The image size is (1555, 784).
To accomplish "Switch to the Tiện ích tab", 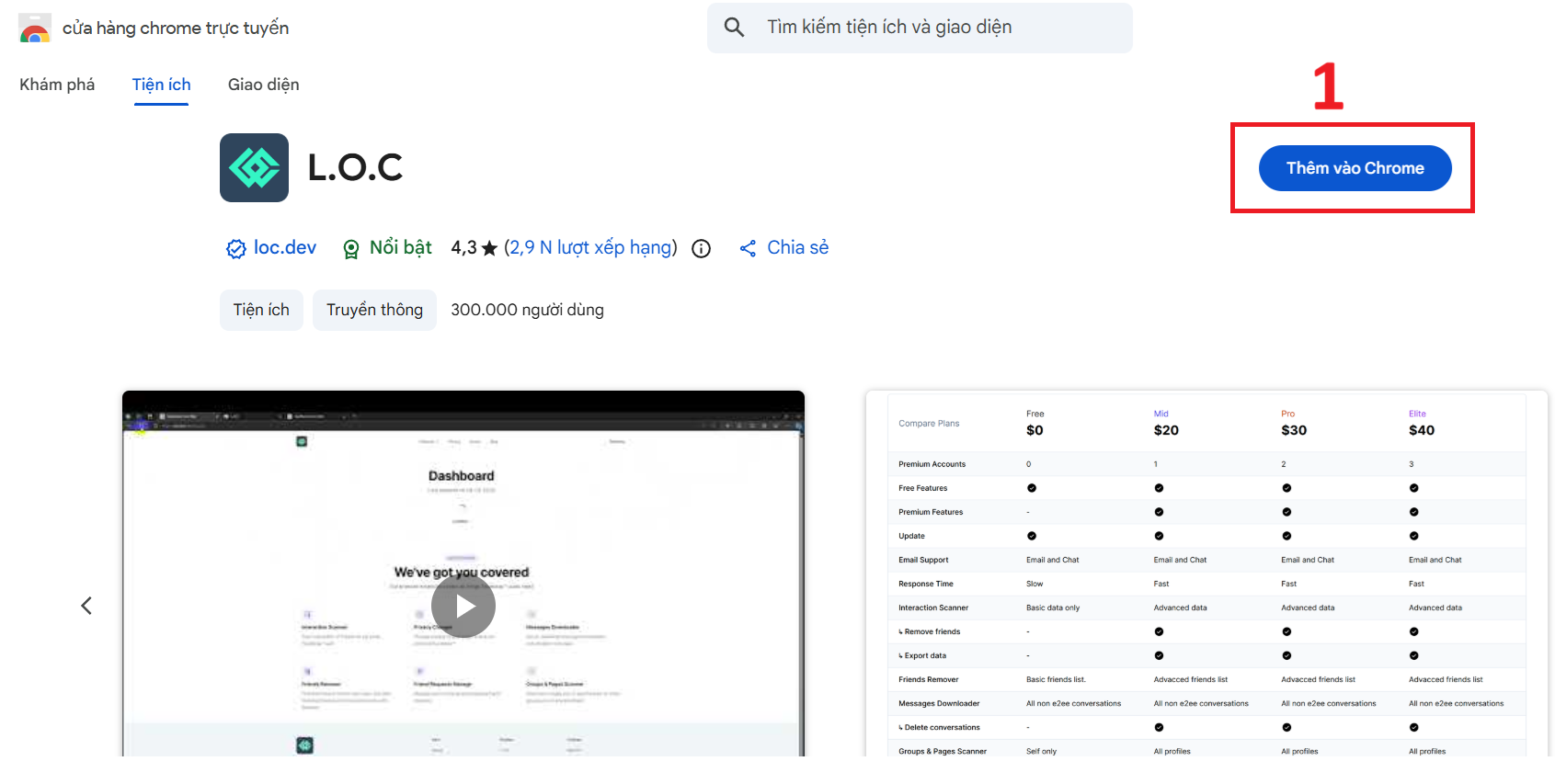I will (x=162, y=85).
